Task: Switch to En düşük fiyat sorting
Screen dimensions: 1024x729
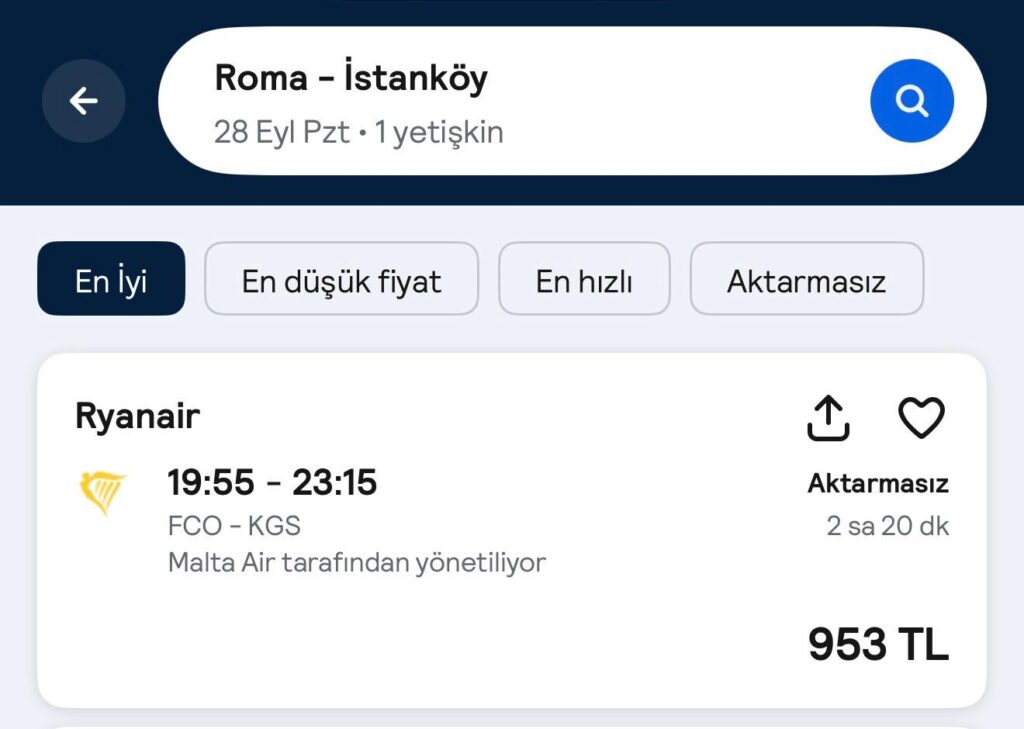Action: point(342,279)
